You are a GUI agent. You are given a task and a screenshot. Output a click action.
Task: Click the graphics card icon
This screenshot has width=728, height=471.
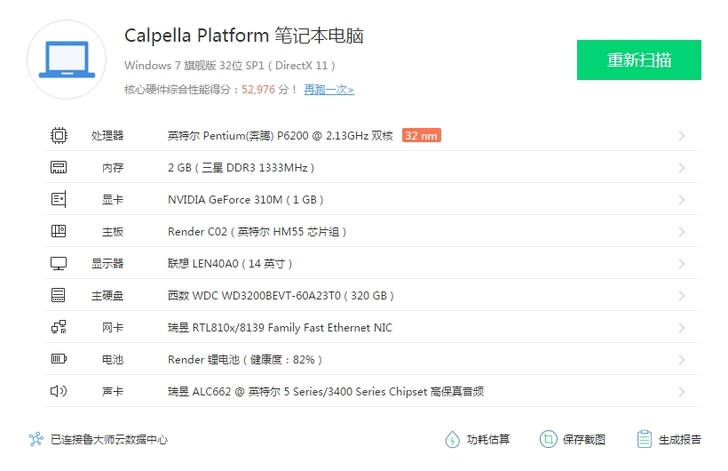point(58,199)
